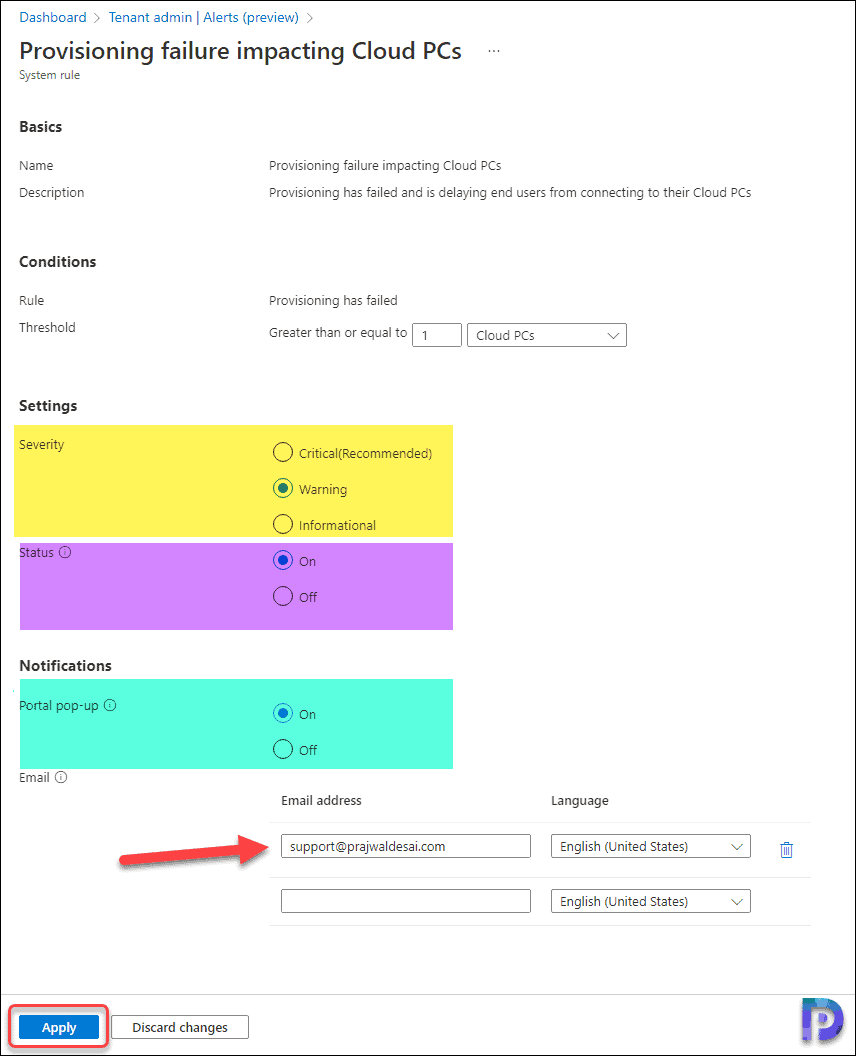Click the Status info icon
This screenshot has height=1056, width=856.
pos(65,552)
